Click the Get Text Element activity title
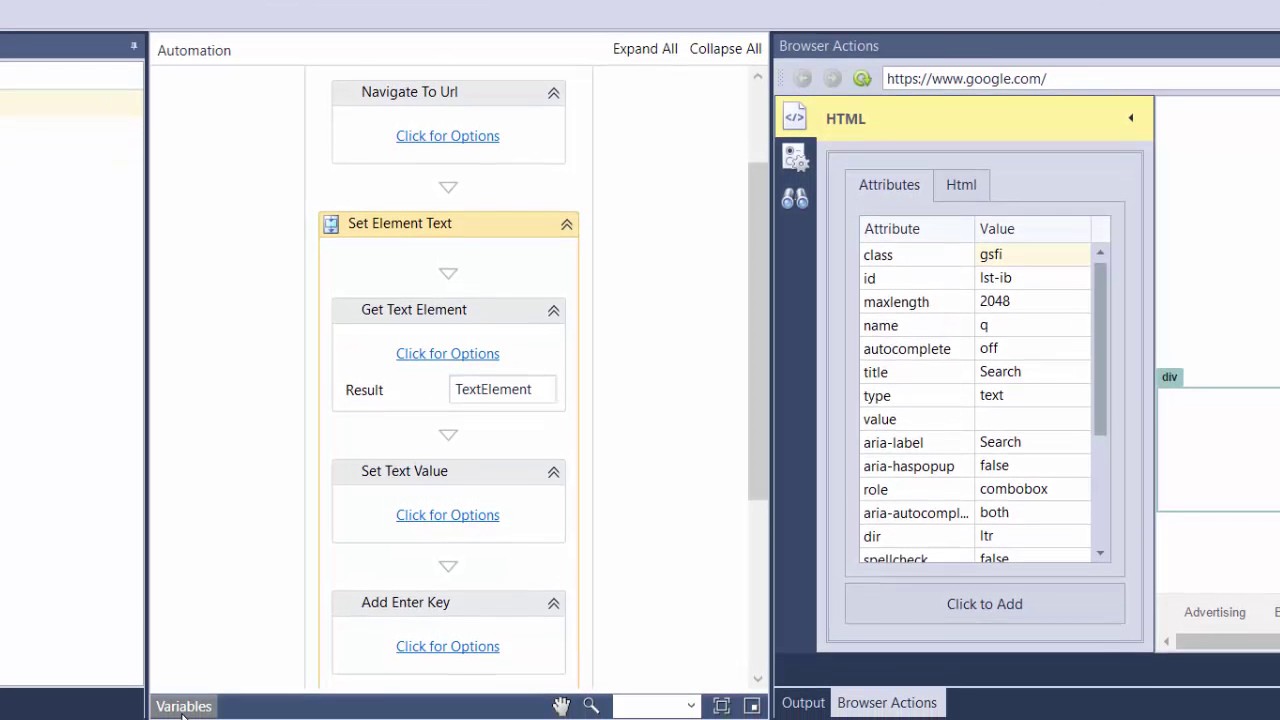 414,310
